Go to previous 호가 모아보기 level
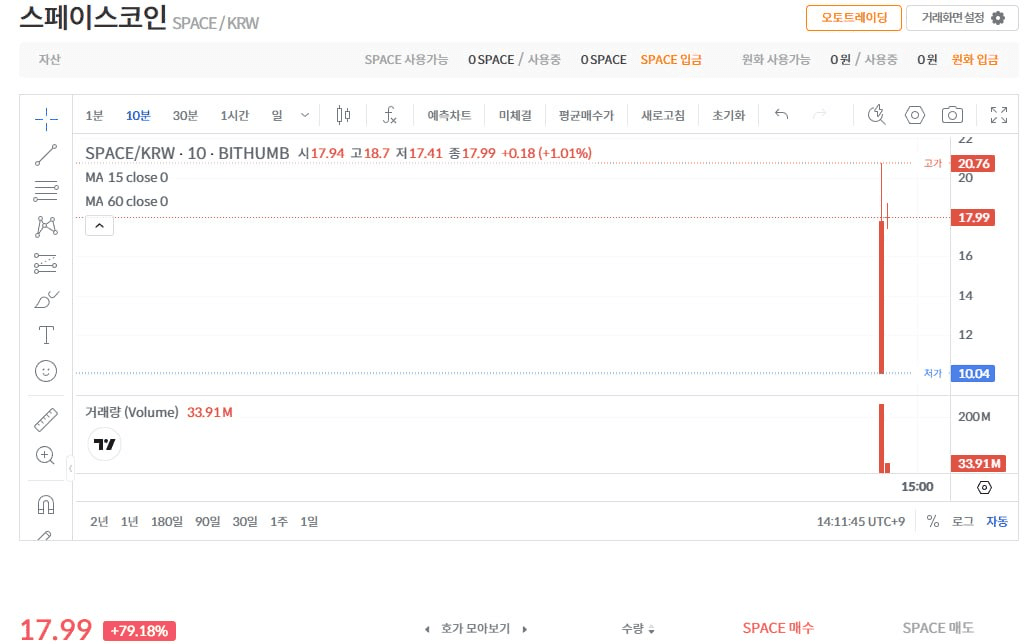 (x=427, y=629)
